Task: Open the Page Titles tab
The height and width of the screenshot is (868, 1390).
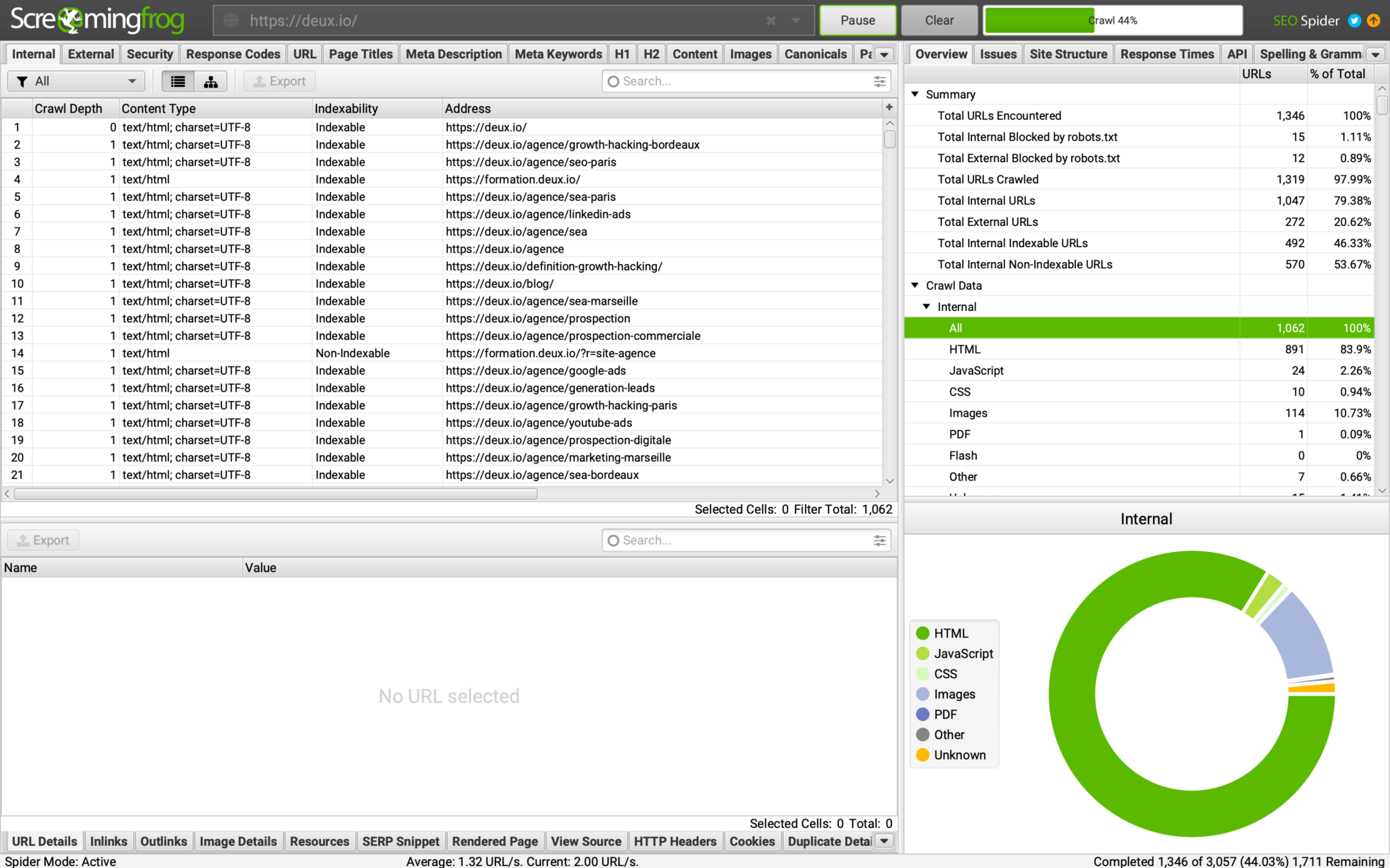Action: pos(360,54)
